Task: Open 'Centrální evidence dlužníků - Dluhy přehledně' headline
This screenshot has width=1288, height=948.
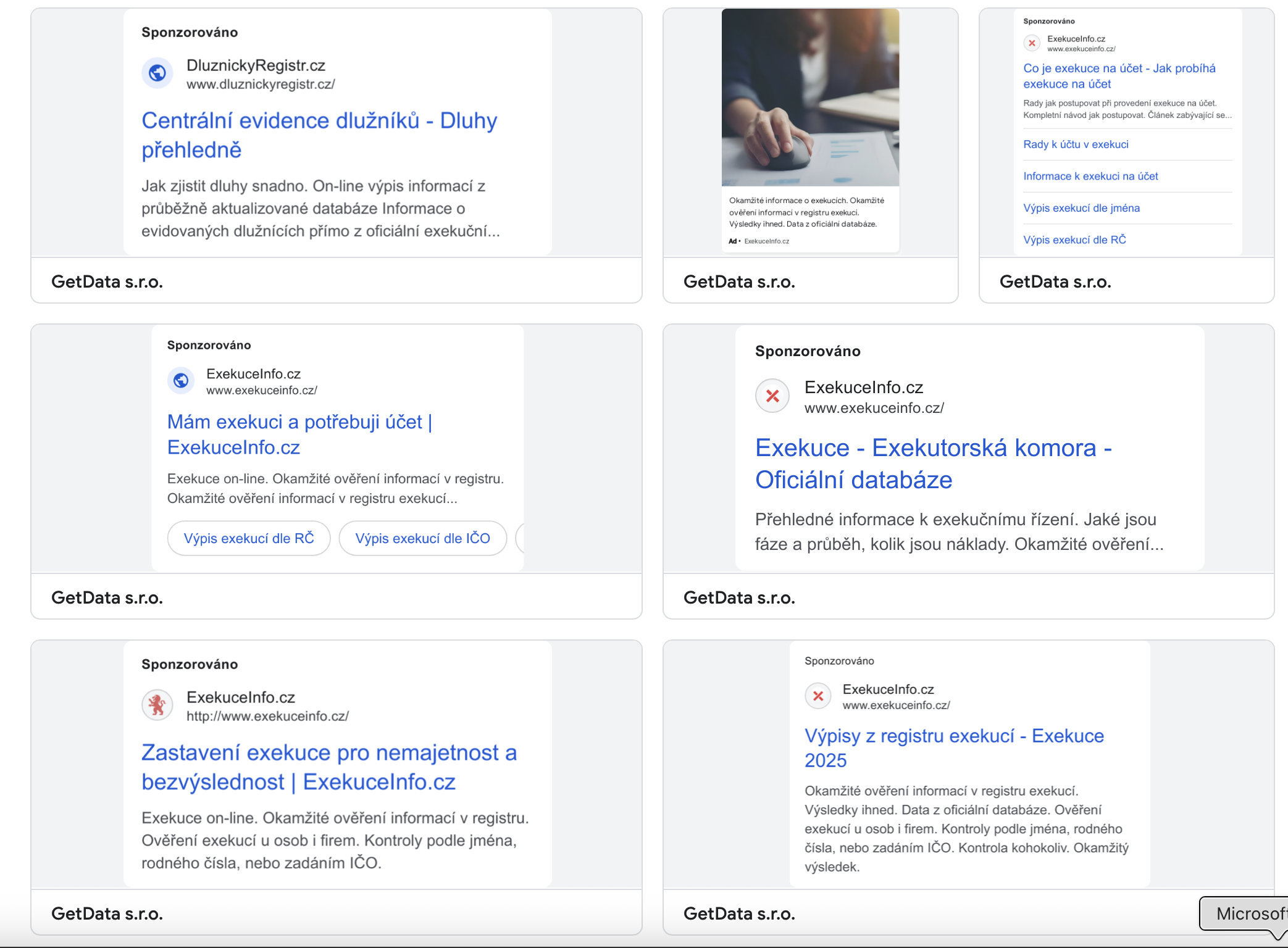Action: tap(319, 135)
